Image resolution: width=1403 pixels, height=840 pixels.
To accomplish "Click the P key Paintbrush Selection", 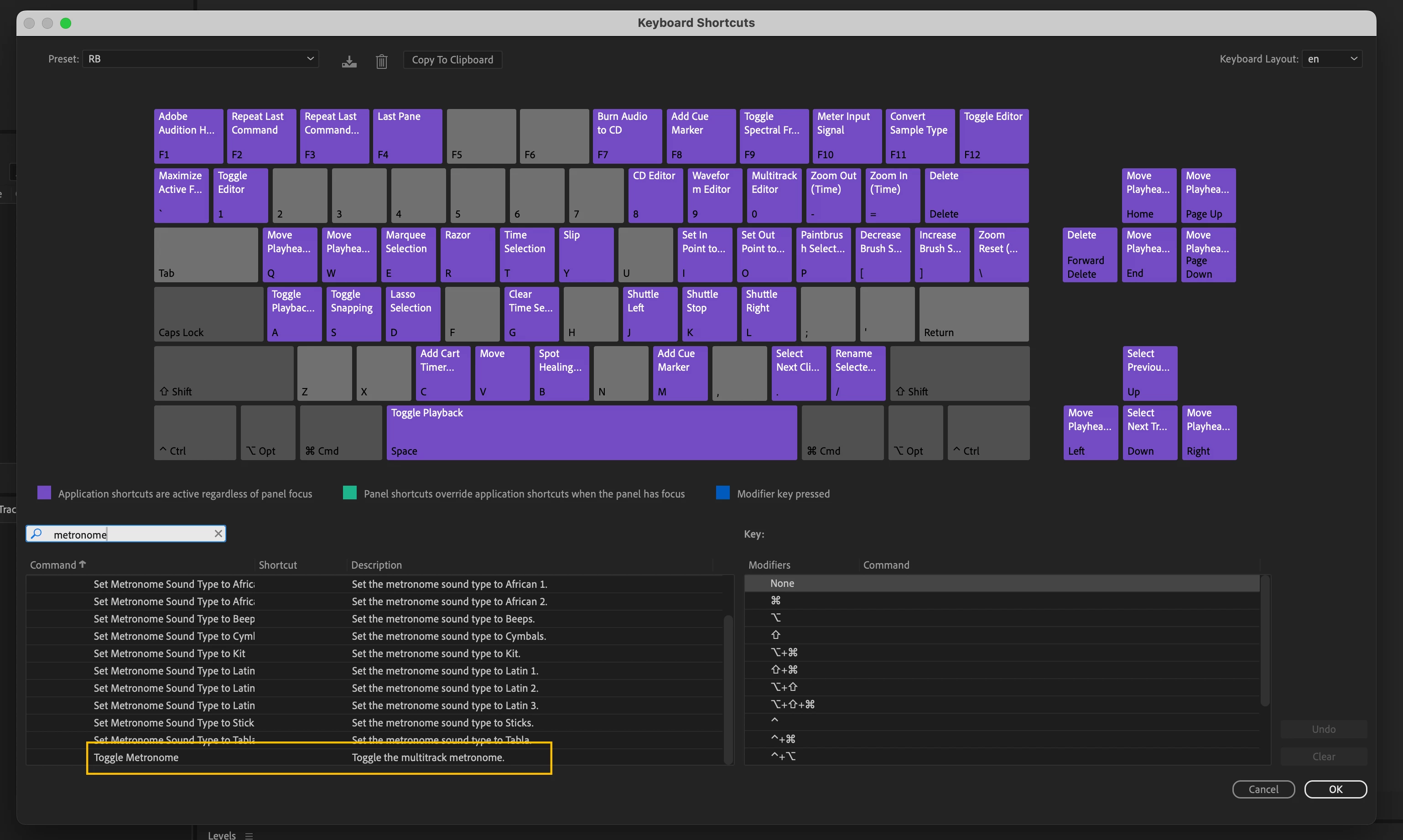I will pyautogui.click(x=823, y=255).
